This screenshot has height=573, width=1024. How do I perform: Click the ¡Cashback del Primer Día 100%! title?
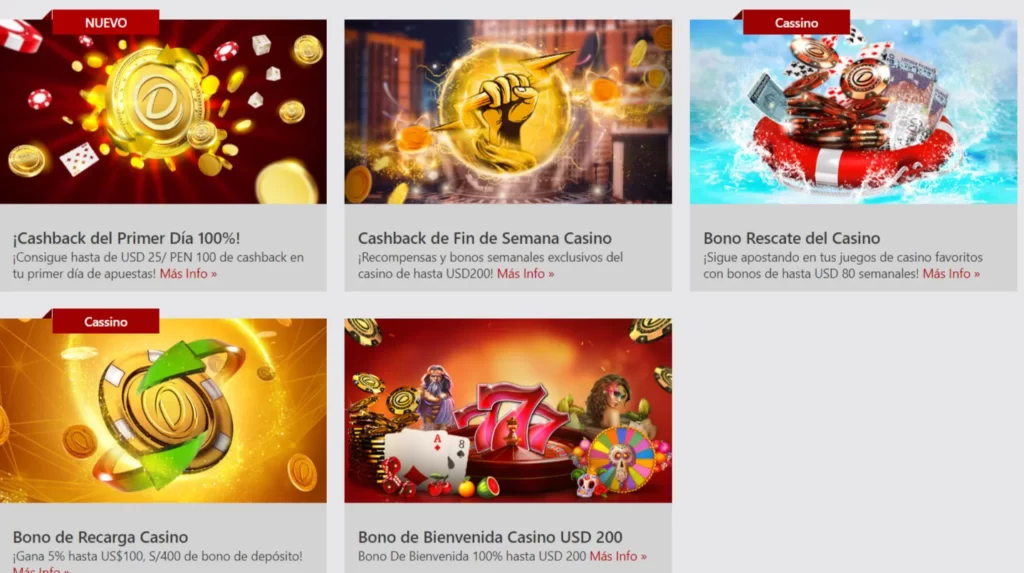[x=127, y=238]
